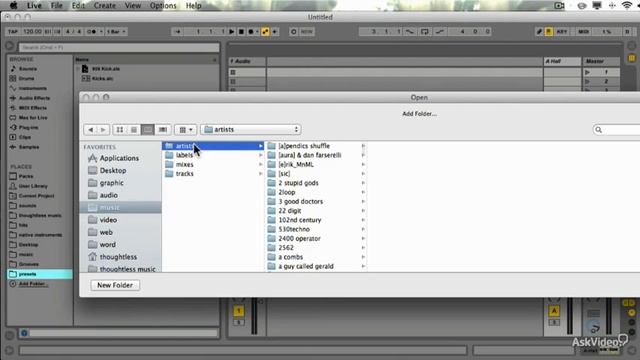Switch Open dialog to list view
This screenshot has height=360, width=640.
click(133, 130)
